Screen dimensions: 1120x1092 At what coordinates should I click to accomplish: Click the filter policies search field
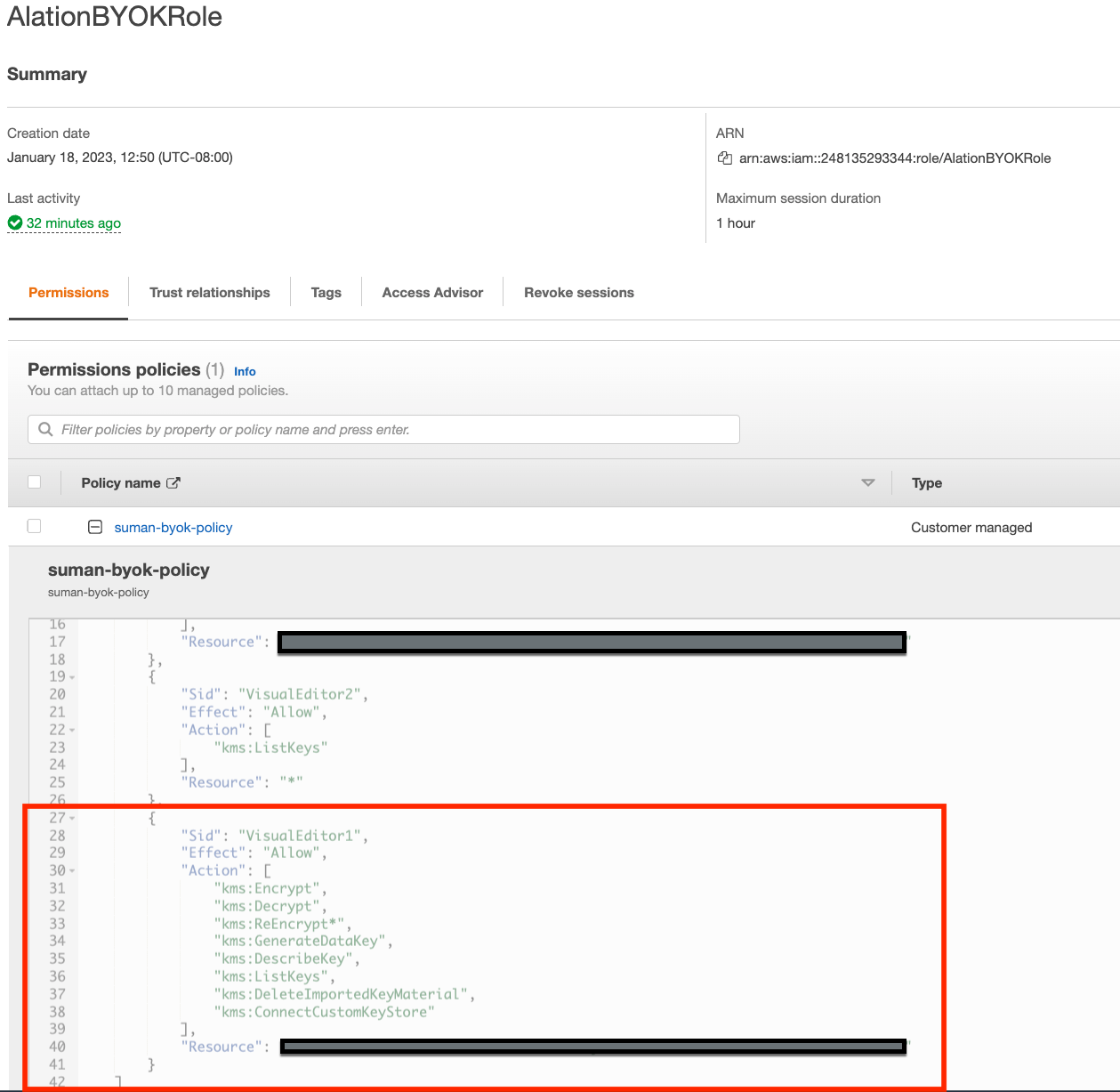[x=383, y=430]
